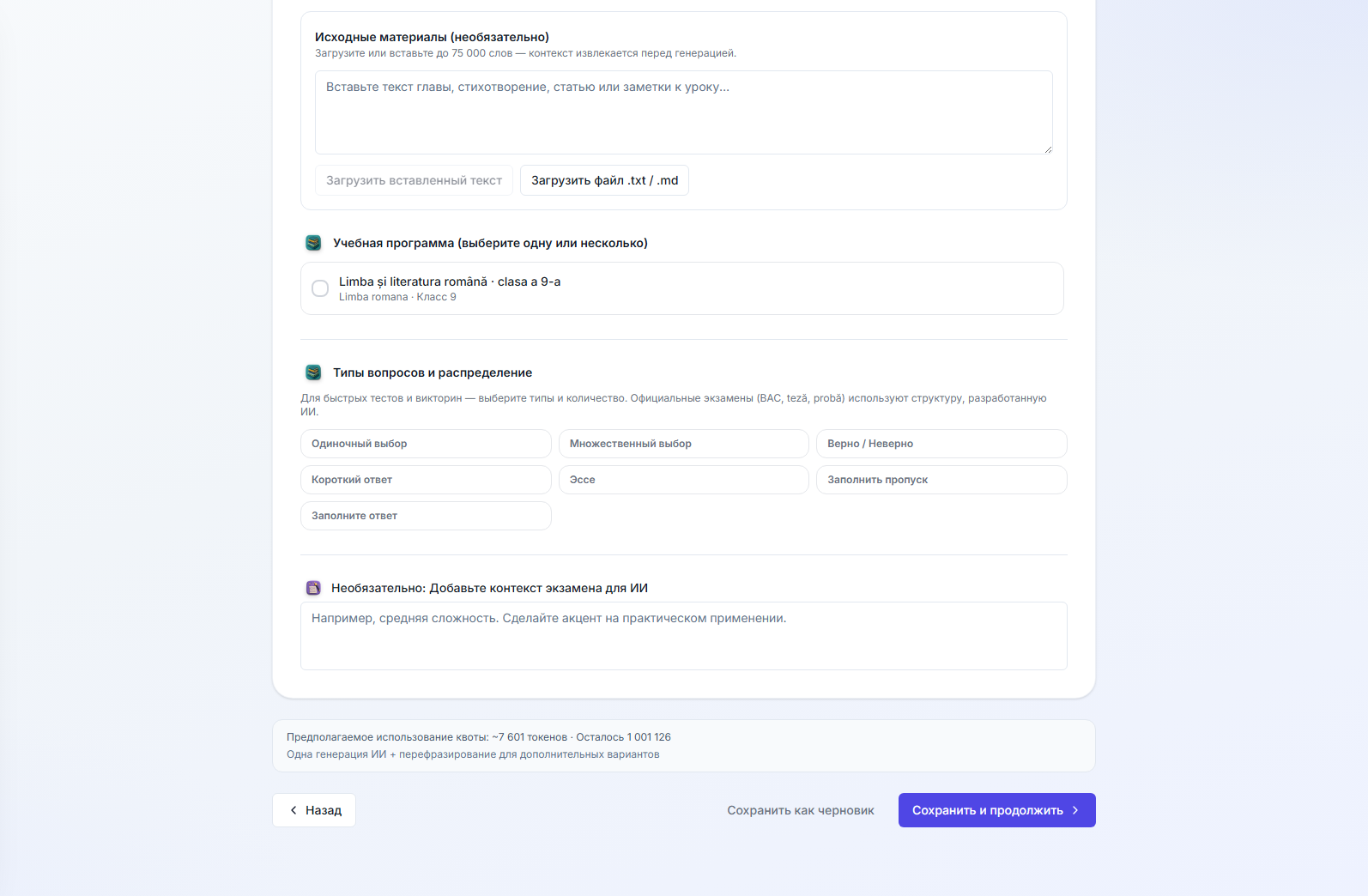Image resolution: width=1368 pixels, height=896 pixels.
Task: Focus the source materials text area
Action: point(684,112)
